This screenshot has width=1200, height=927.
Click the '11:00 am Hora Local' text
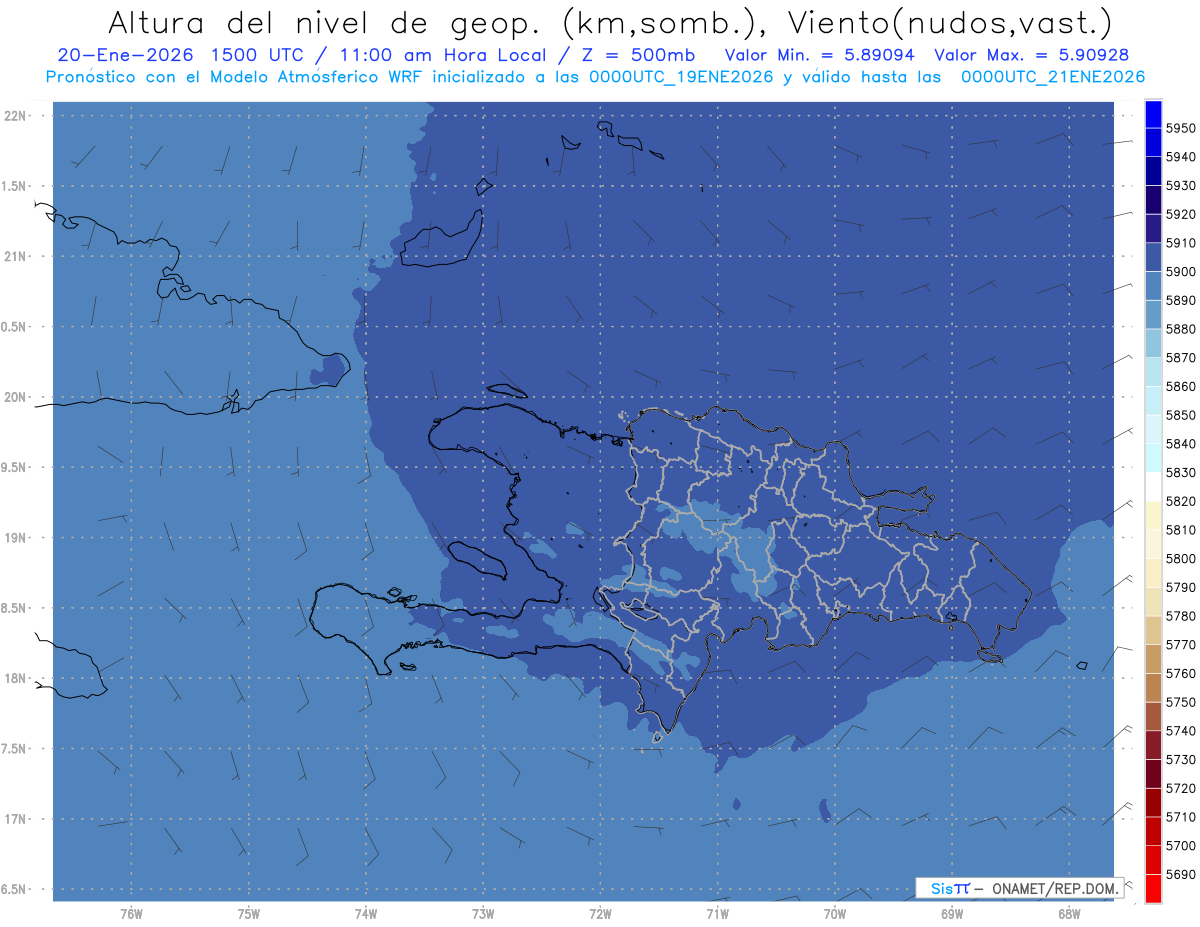tap(444, 55)
